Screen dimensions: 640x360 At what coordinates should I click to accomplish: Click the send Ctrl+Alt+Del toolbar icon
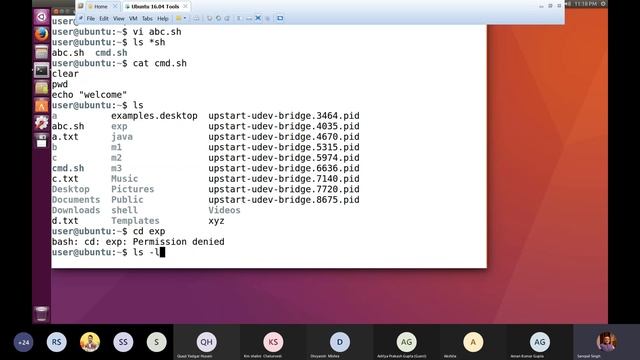[x=196, y=18]
